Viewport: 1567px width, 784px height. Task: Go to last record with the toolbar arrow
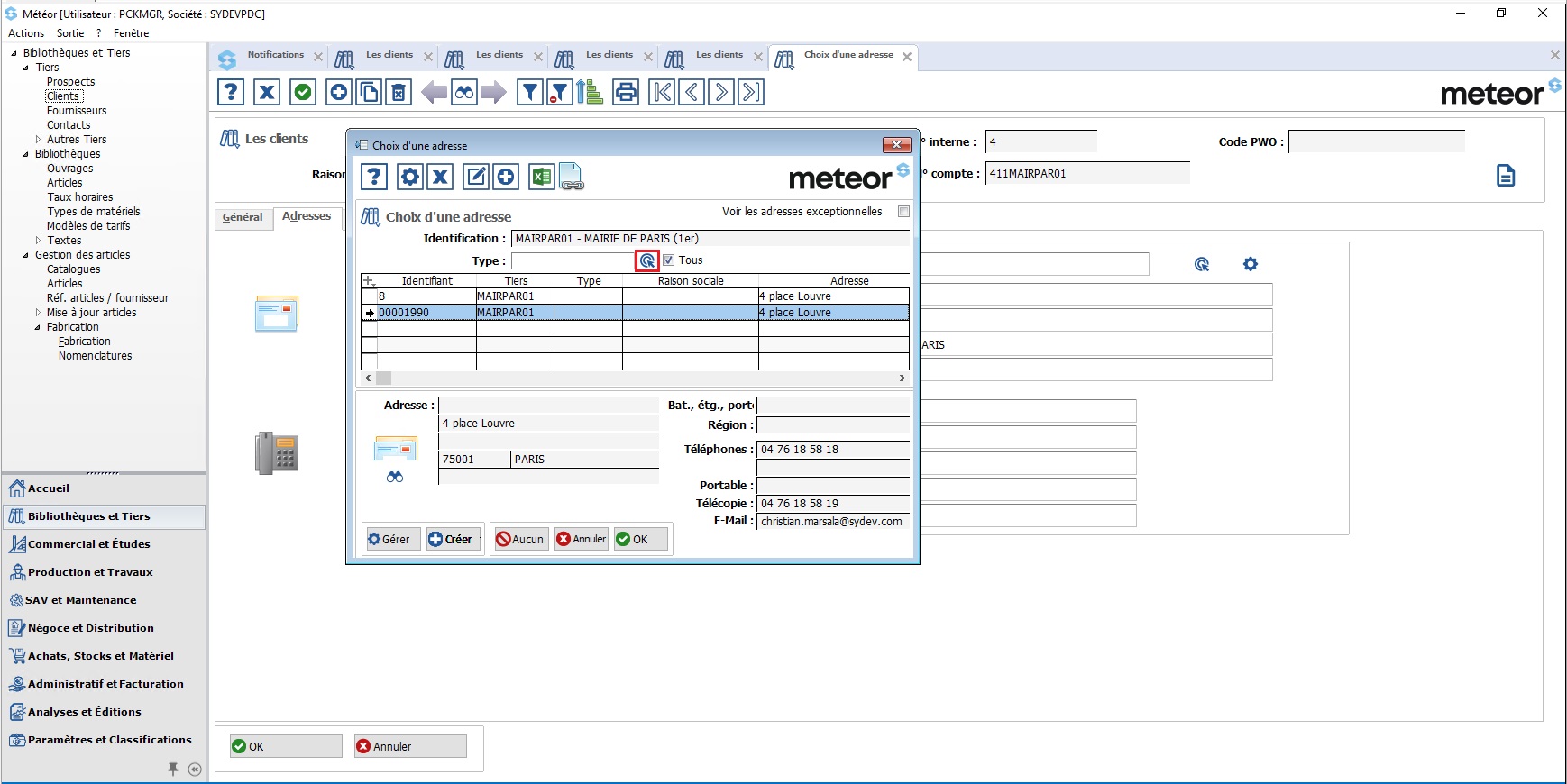tap(751, 92)
